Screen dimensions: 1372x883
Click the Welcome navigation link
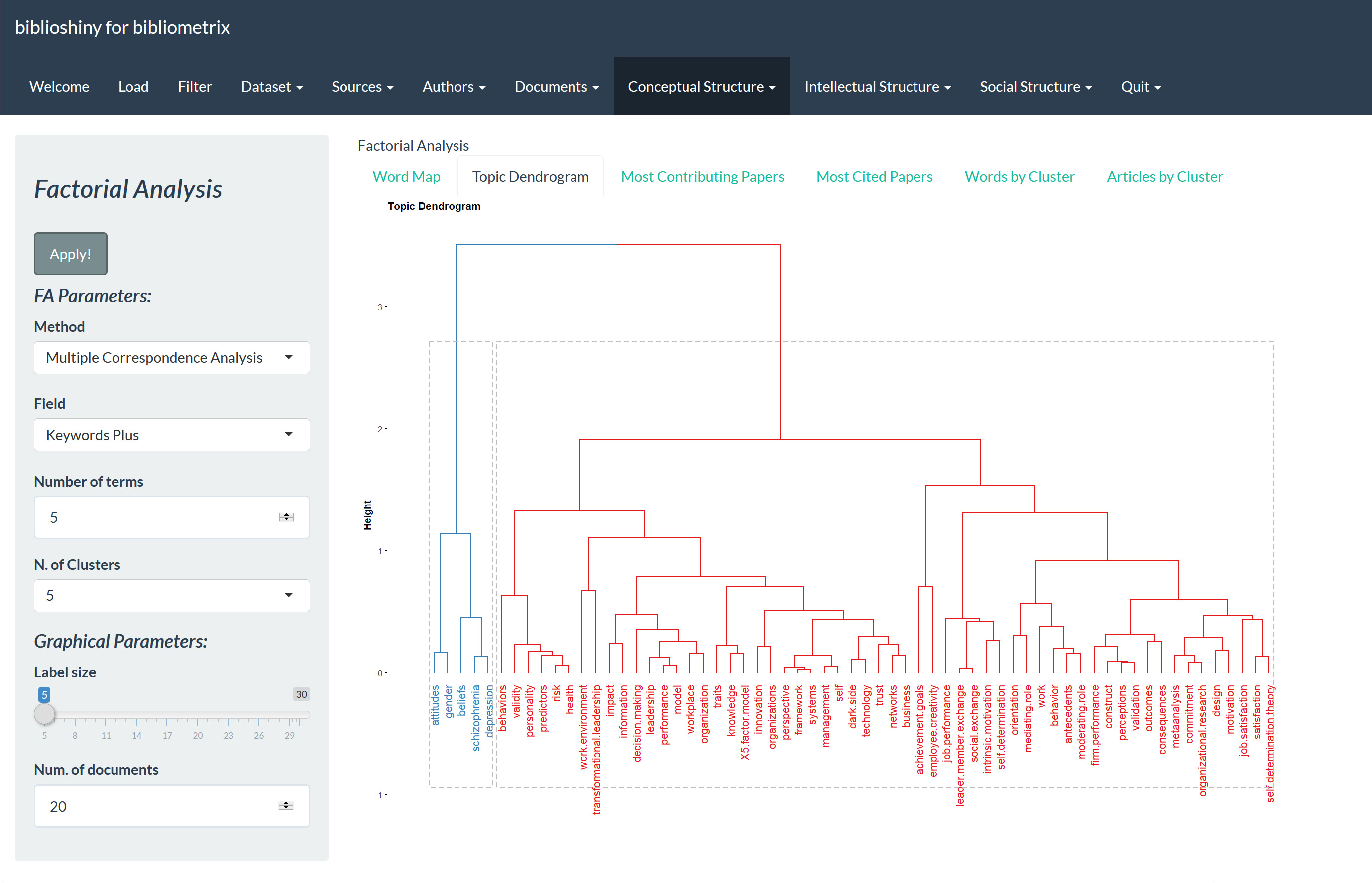click(x=59, y=87)
